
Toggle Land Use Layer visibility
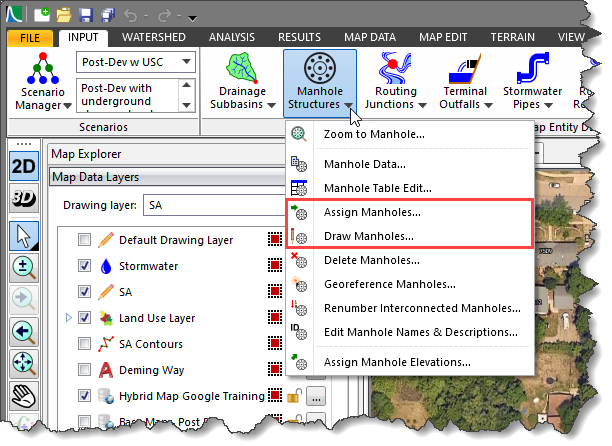[x=84, y=317]
